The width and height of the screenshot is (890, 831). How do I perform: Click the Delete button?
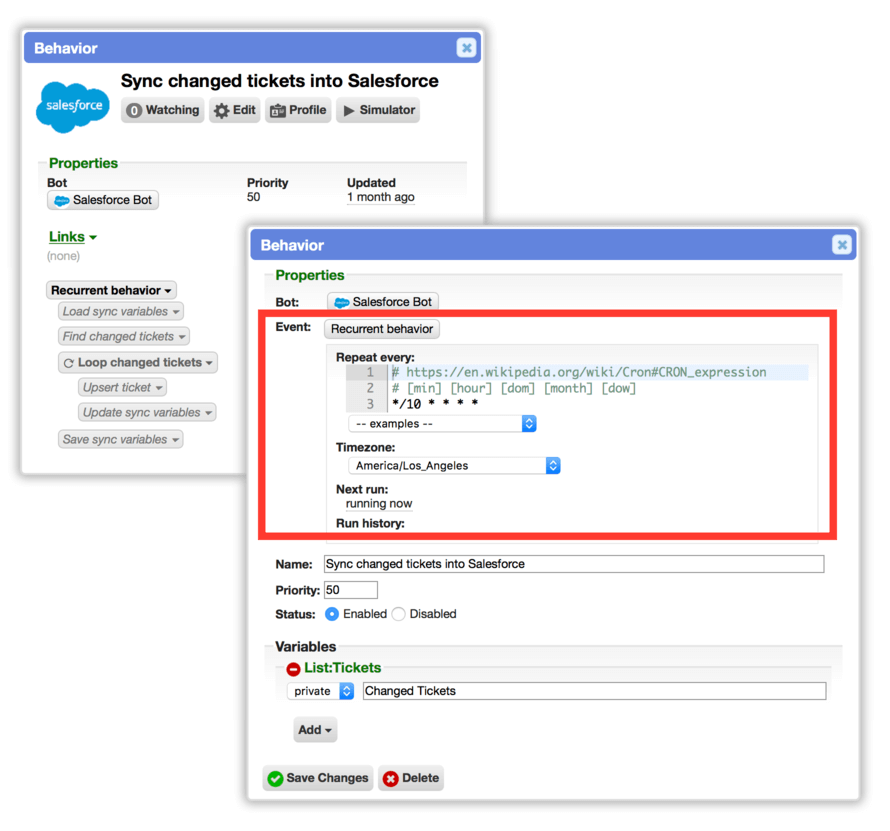pos(411,778)
